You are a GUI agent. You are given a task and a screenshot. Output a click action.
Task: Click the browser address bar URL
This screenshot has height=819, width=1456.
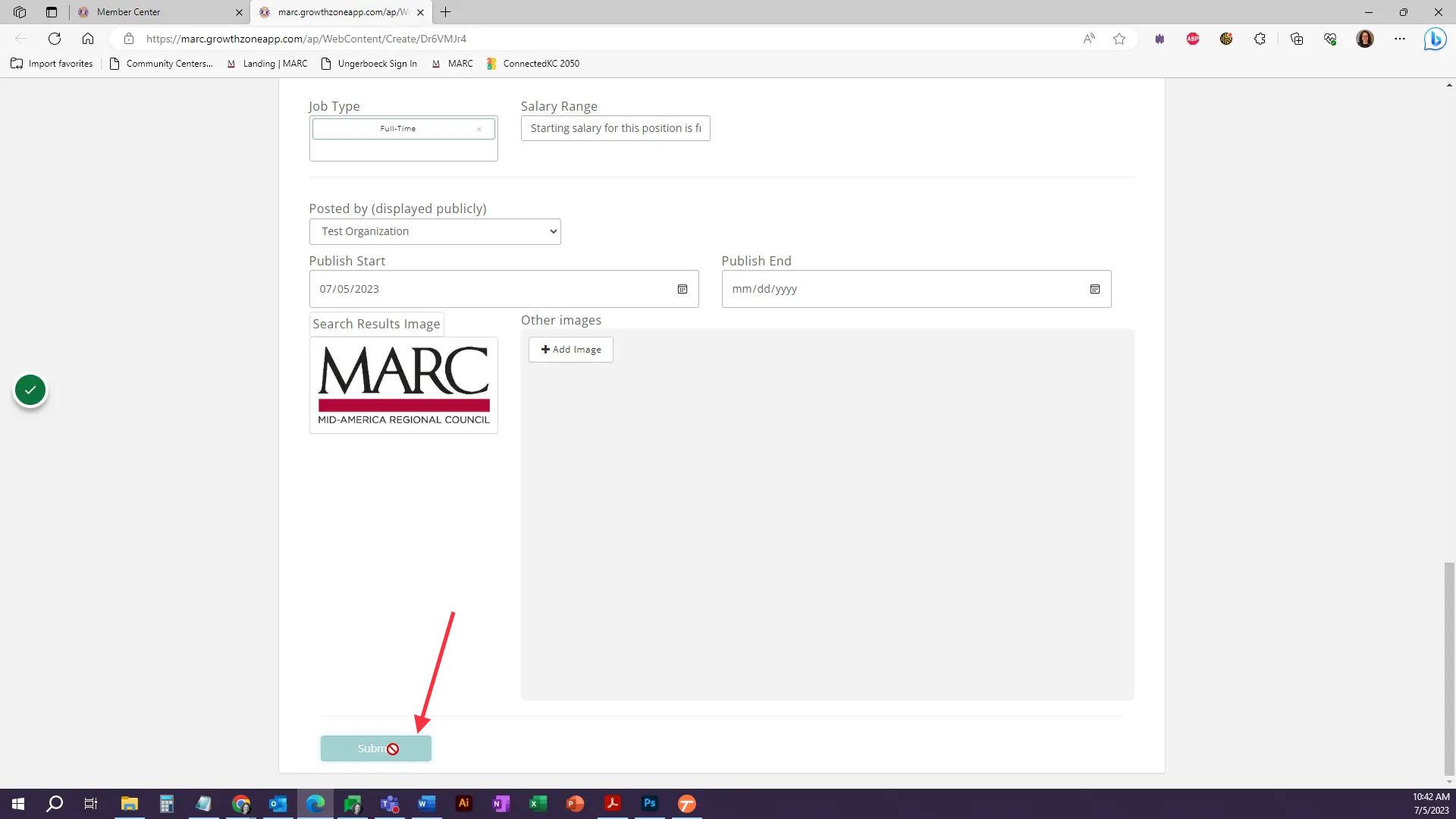click(x=306, y=39)
